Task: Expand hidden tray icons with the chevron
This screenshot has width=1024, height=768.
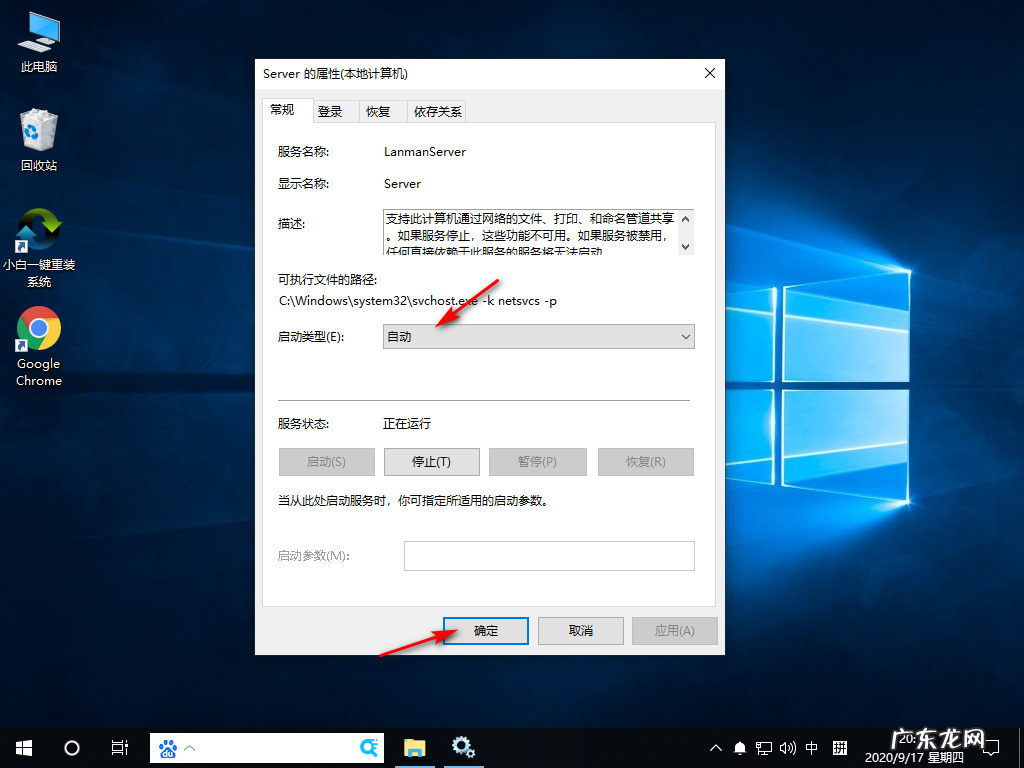Action: click(716, 747)
